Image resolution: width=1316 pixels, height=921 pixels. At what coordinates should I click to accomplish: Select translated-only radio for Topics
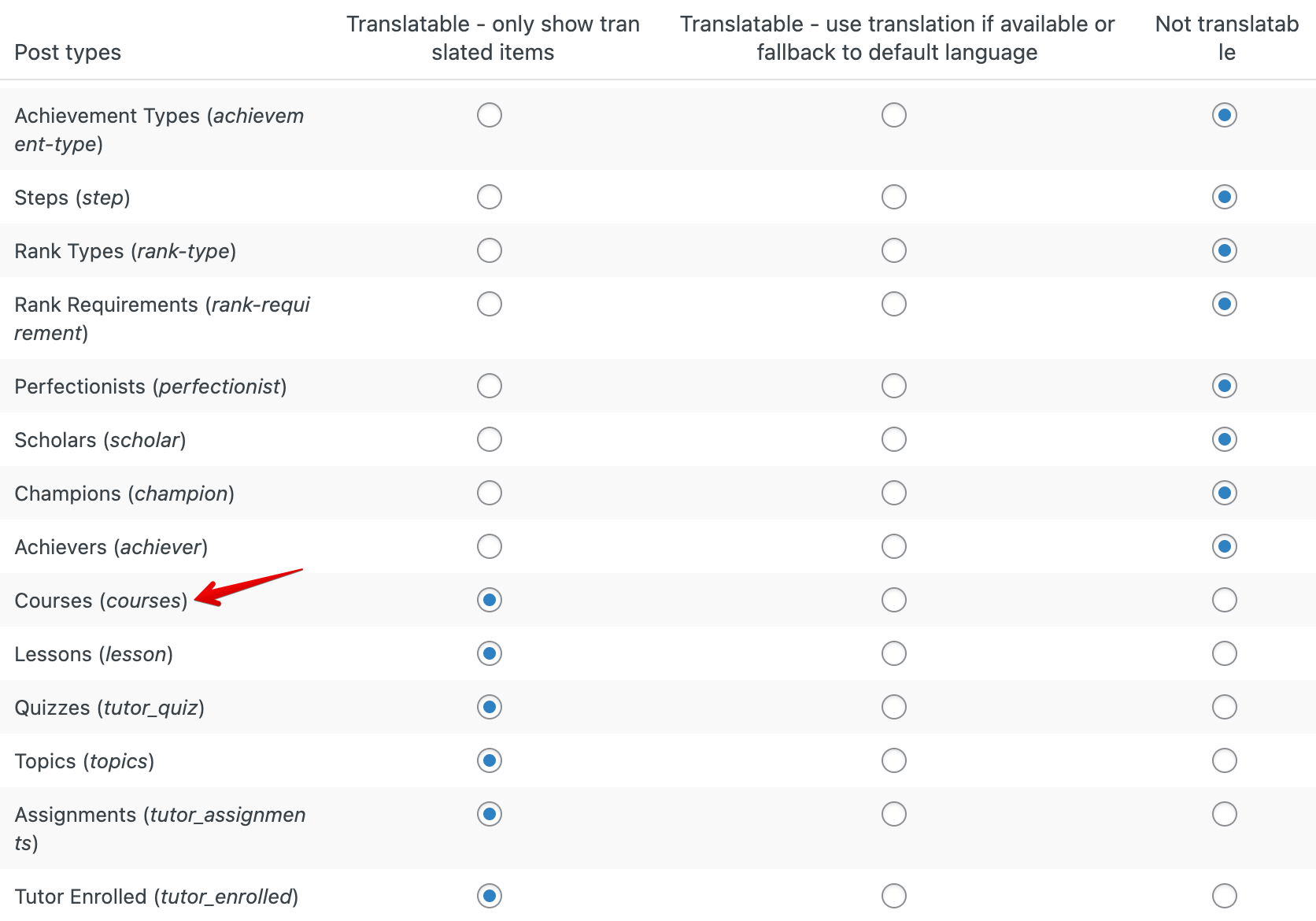tap(490, 760)
